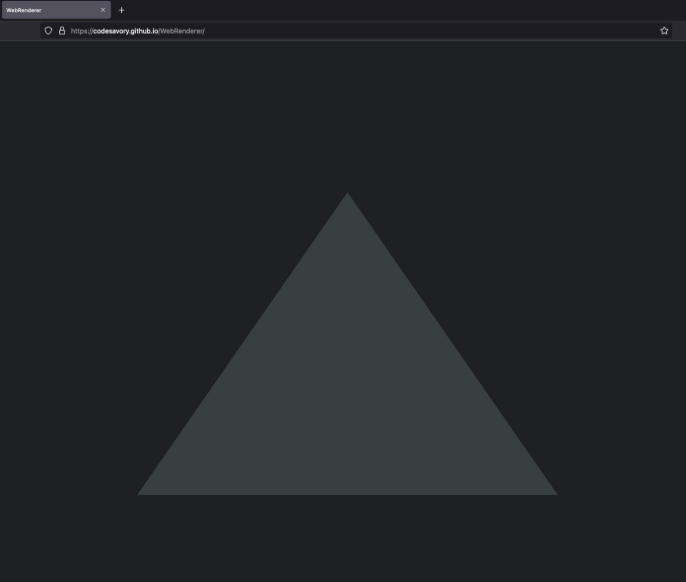Bookmark this page with the star icon
The width and height of the screenshot is (686, 582).
pos(664,31)
